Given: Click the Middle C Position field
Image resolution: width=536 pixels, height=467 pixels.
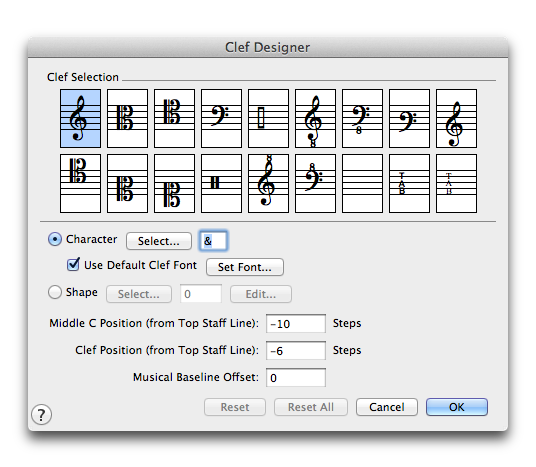Looking at the screenshot, I should tap(296, 323).
